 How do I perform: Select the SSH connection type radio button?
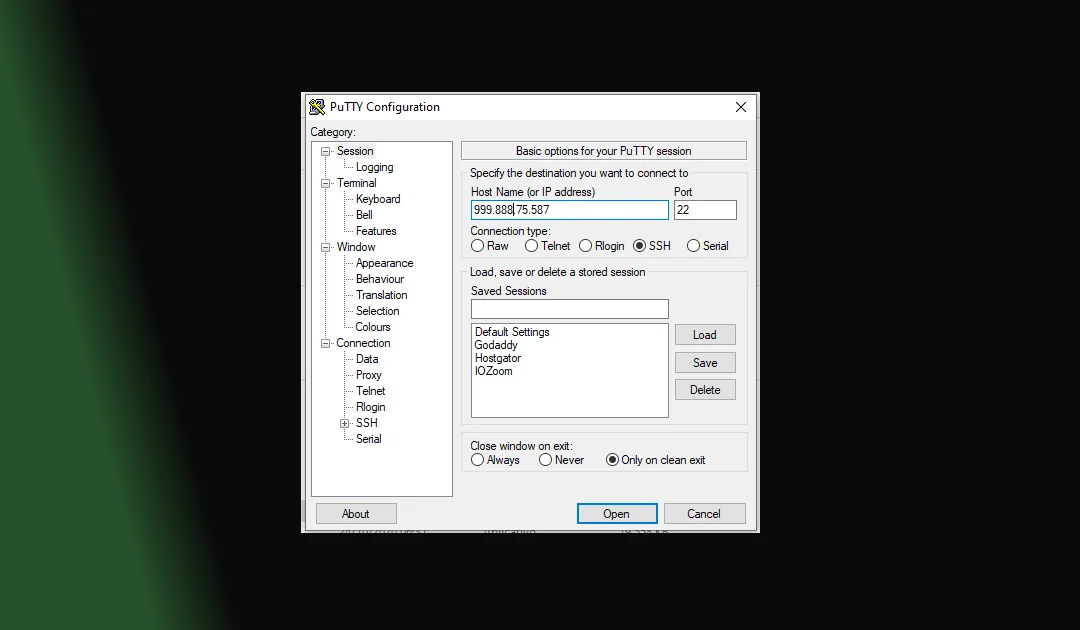(639, 246)
